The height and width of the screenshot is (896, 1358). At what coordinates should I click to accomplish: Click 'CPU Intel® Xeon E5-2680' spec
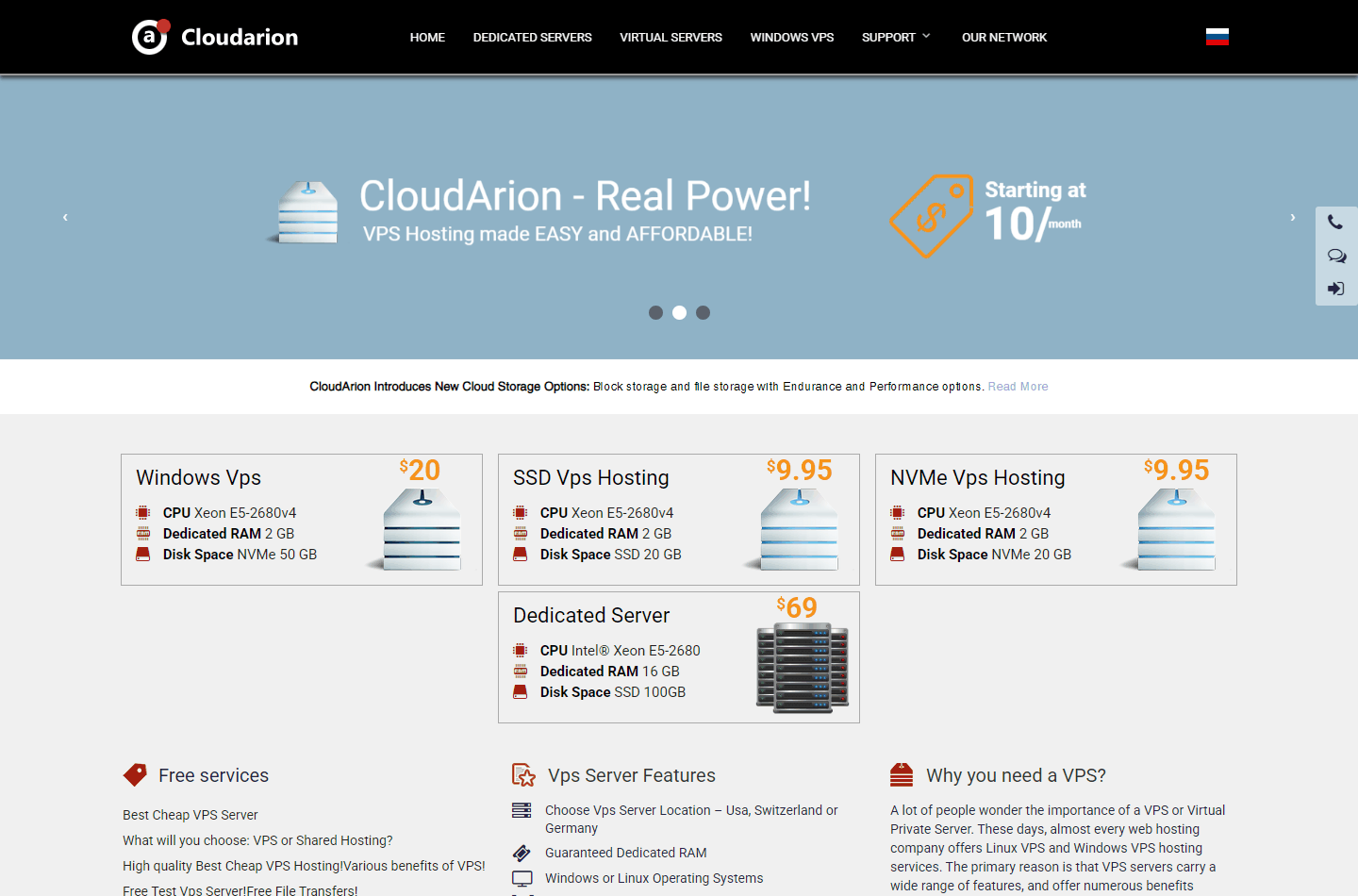(621, 651)
